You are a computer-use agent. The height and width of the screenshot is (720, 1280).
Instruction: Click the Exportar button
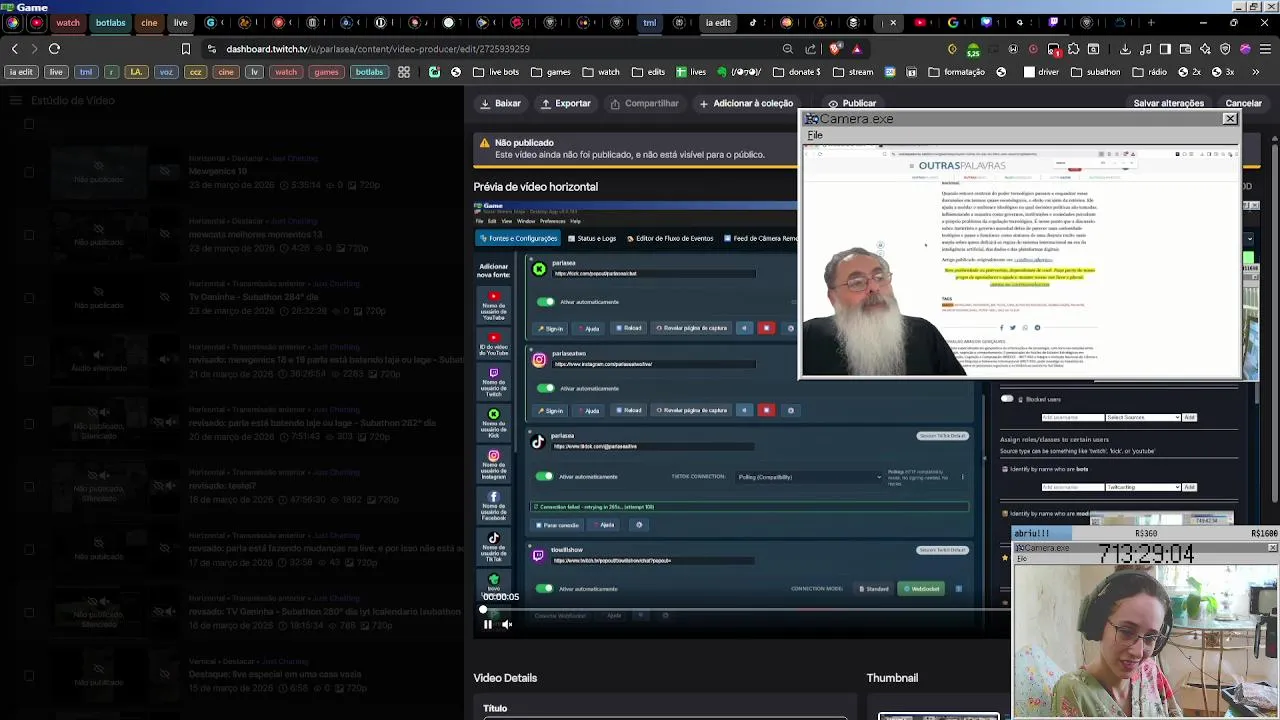[566, 103]
